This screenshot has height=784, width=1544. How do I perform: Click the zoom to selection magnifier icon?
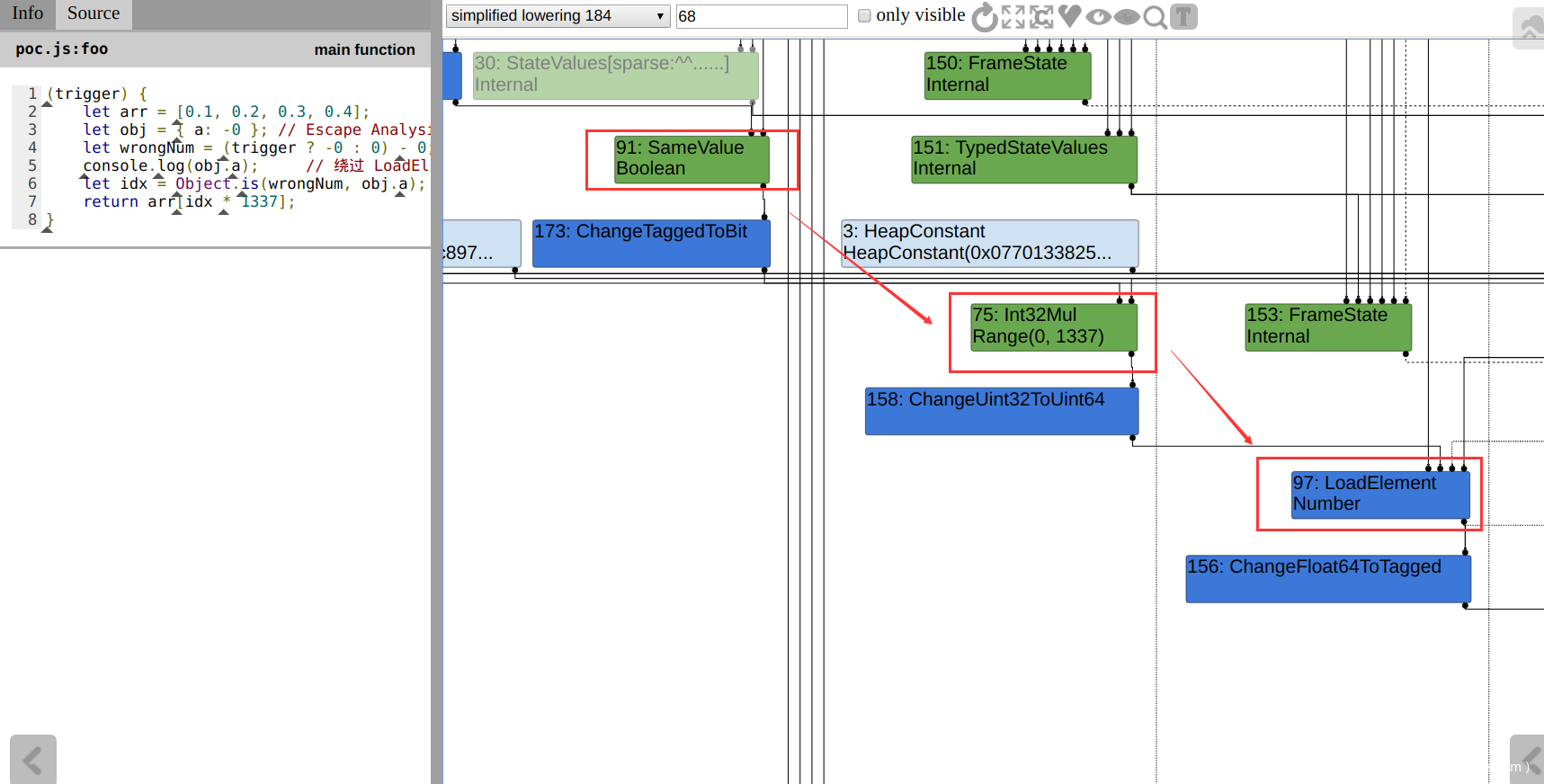click(1155, 16)
